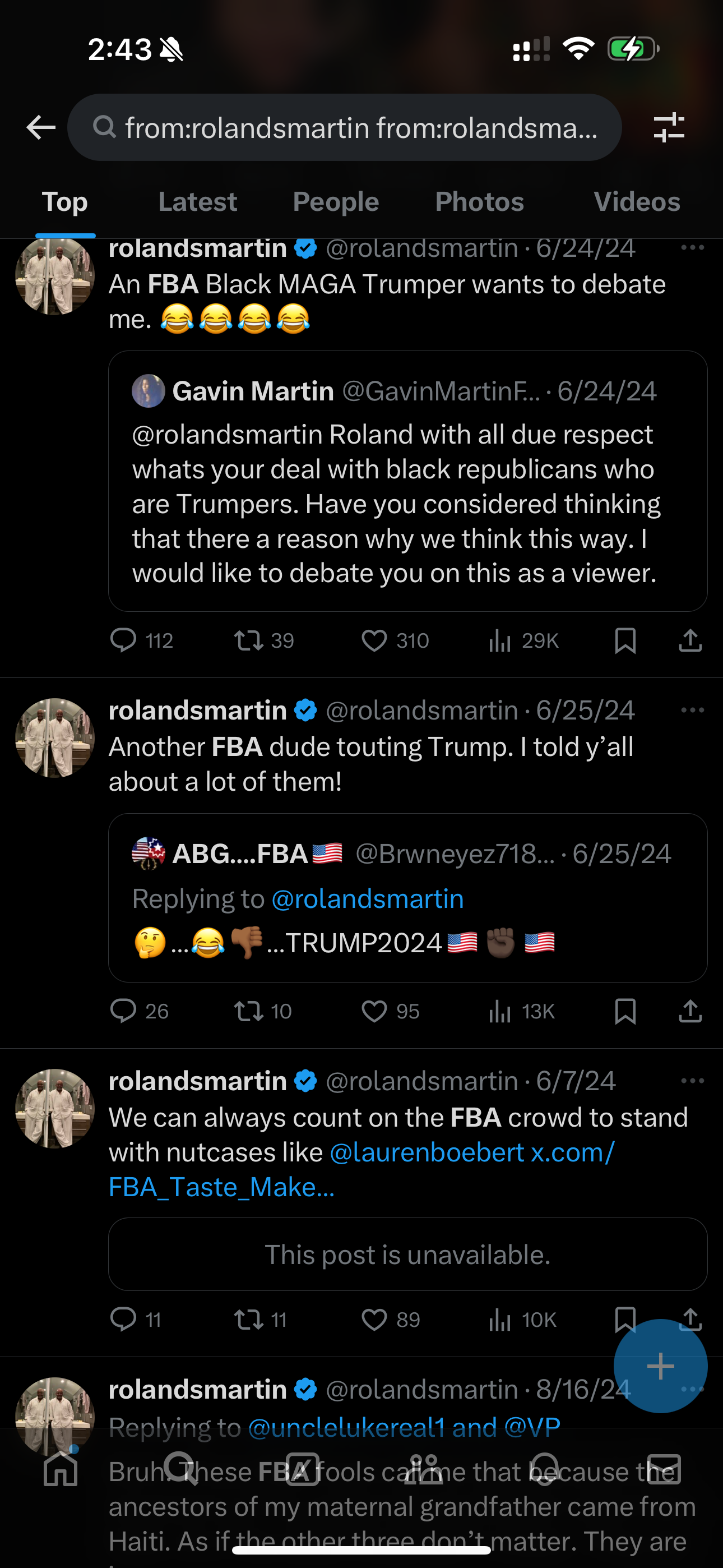Switch to the Latest tab
The image size is (723, 1568).
[197, 201]
